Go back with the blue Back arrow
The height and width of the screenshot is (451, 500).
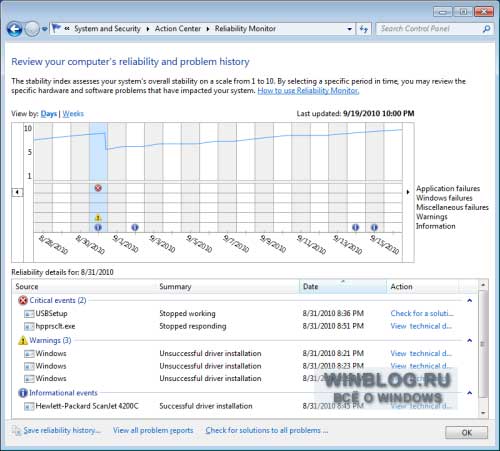14,29
